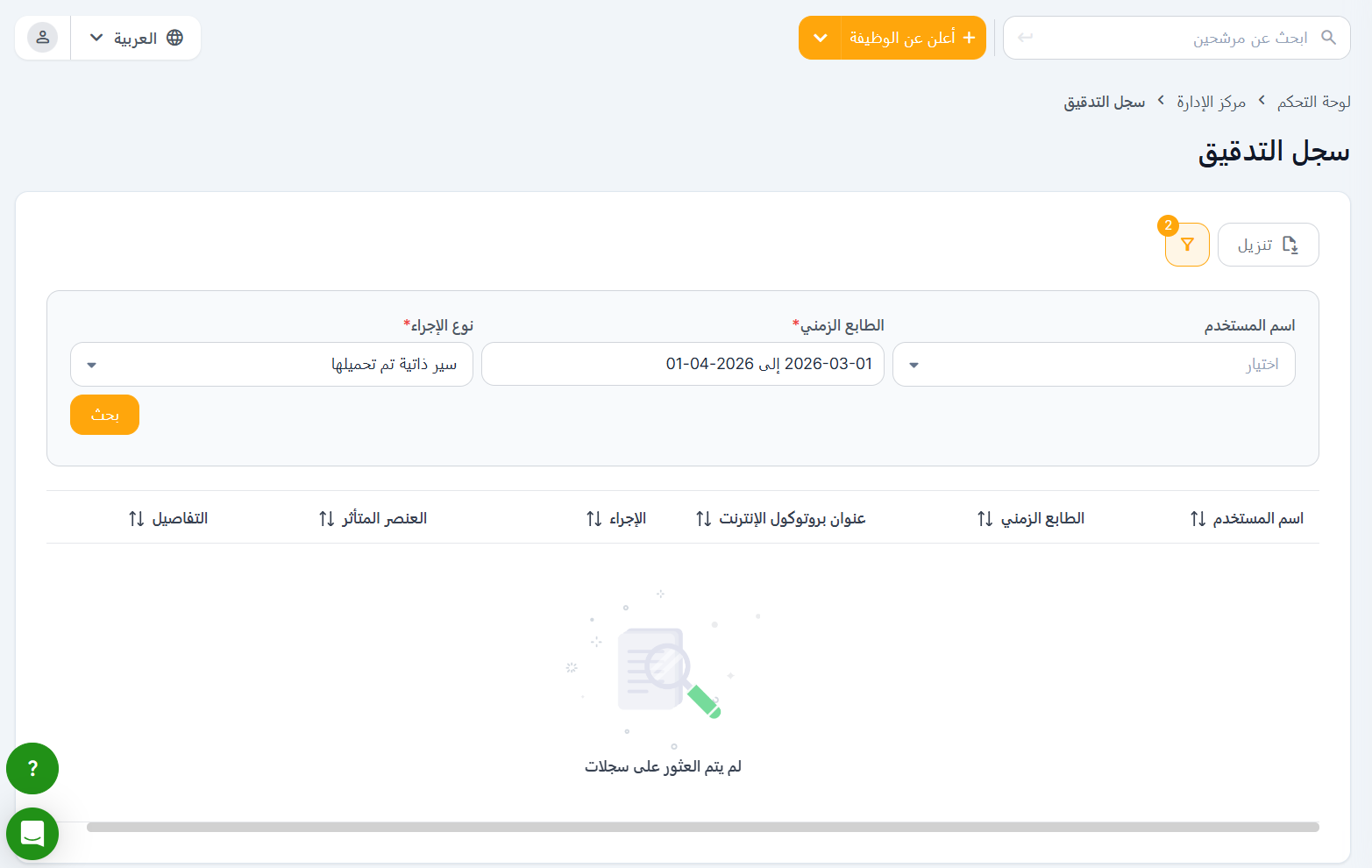The height and width of the screenshot is (868, 1372).
Task: Sort by العنصر المتأثر column arrows
Action: click(326, 519)
